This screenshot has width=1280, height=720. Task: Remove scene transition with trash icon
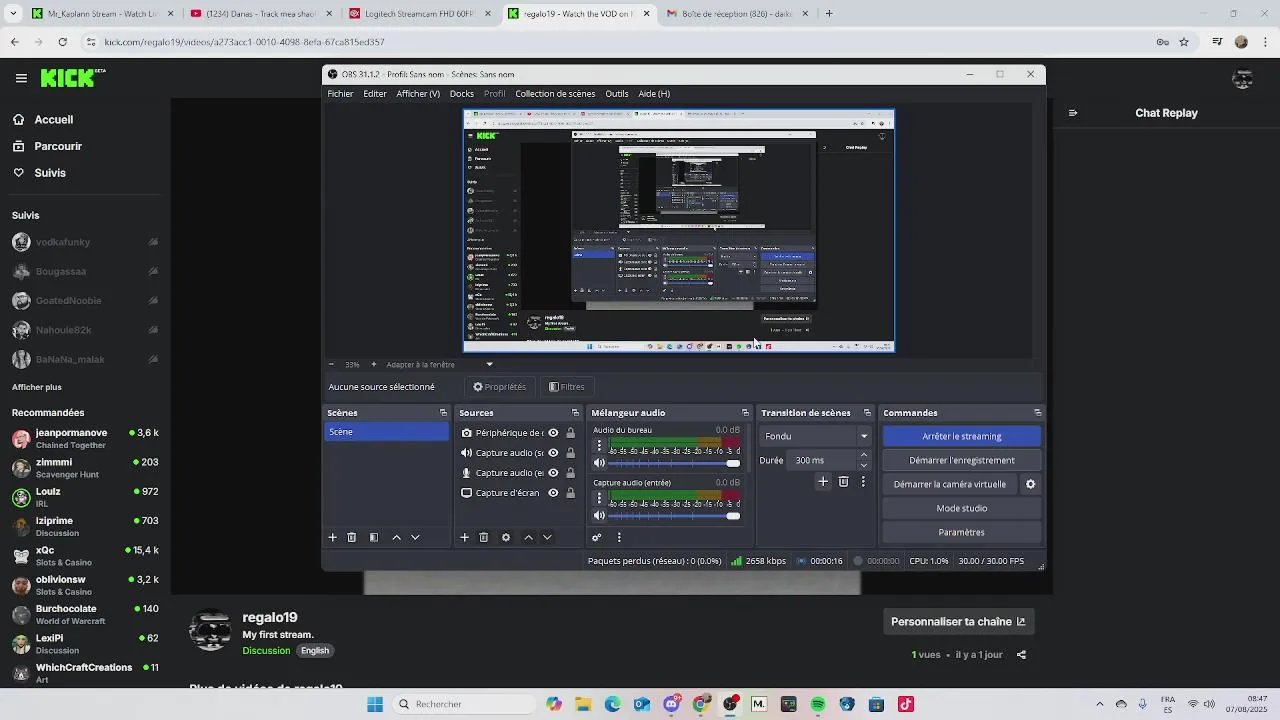pos(843,482)
